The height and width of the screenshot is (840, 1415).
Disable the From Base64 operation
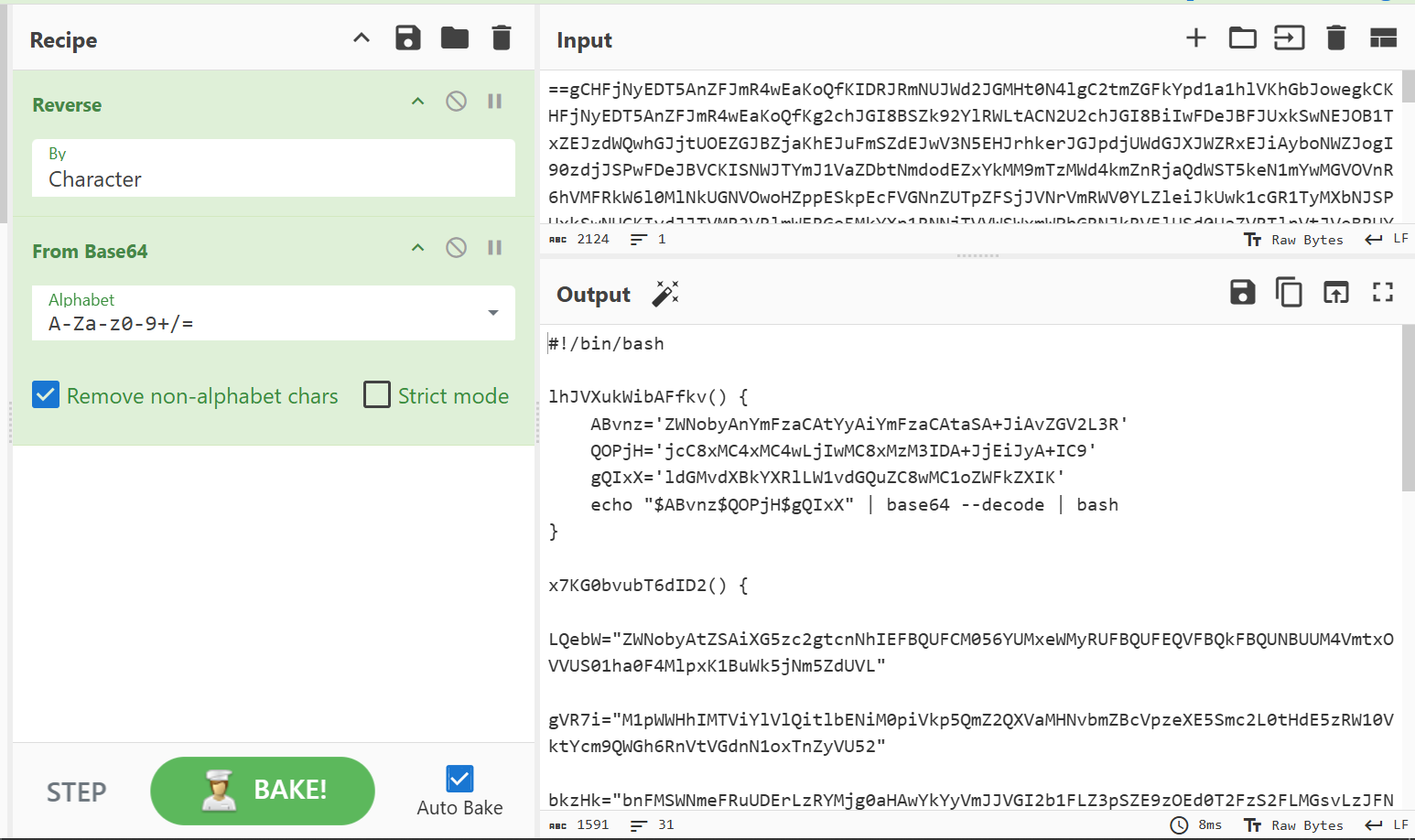click(456, 248)
